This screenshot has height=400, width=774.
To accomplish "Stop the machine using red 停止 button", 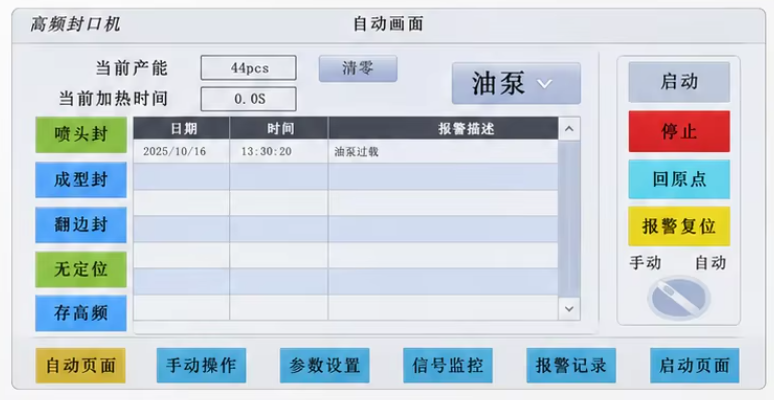I will 679,131.
